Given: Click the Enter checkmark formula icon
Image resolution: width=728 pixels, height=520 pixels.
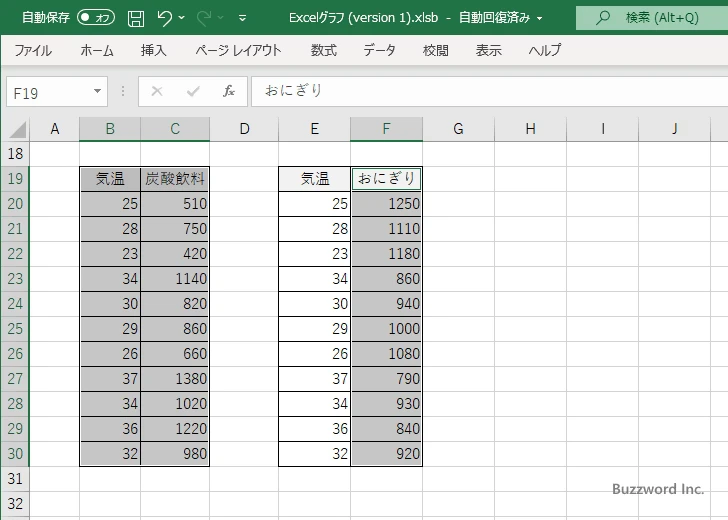Looking at the screenshot, I should 193,91.
